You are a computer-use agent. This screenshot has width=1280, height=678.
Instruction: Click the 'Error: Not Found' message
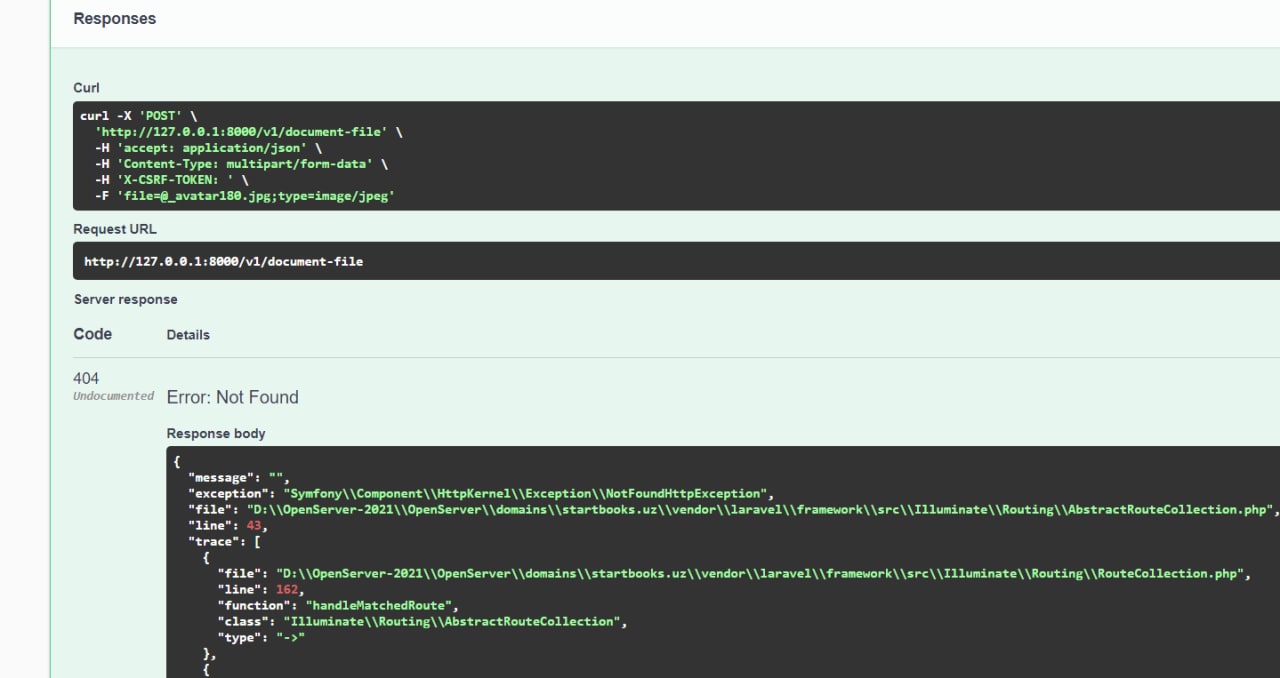[x=232, y=397]
